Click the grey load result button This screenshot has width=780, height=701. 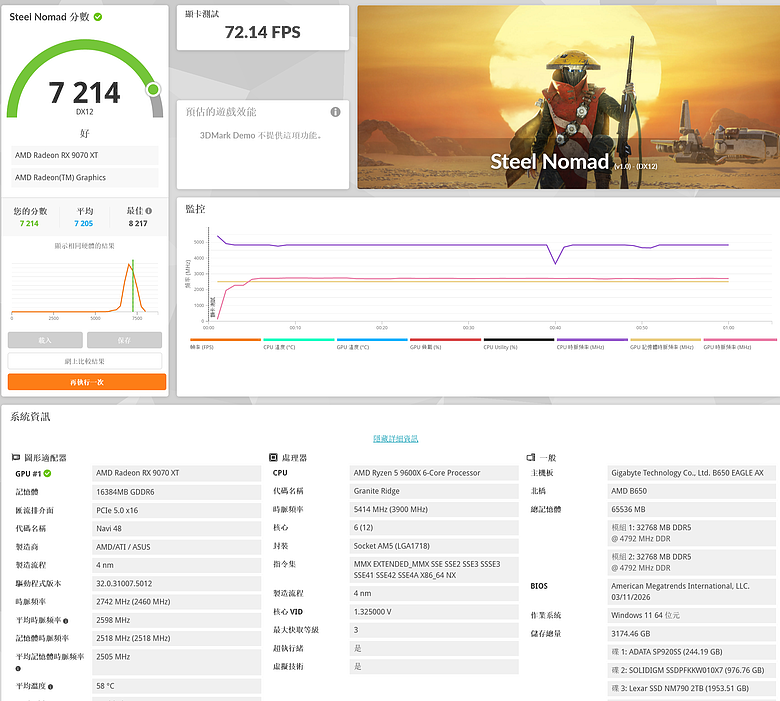pyautogui.click(x=45, y=340)
